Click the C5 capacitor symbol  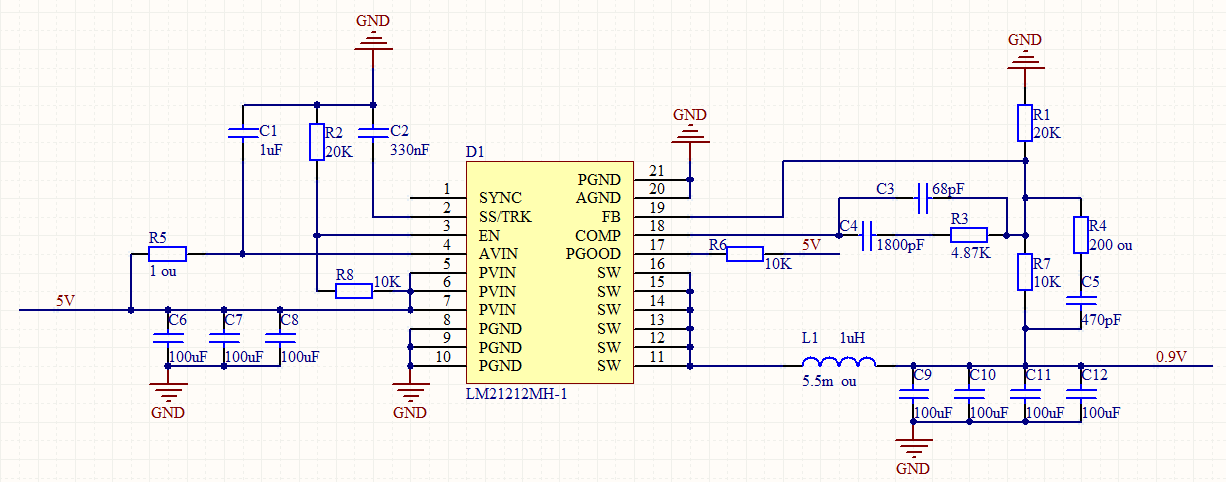click(1081, 300)
